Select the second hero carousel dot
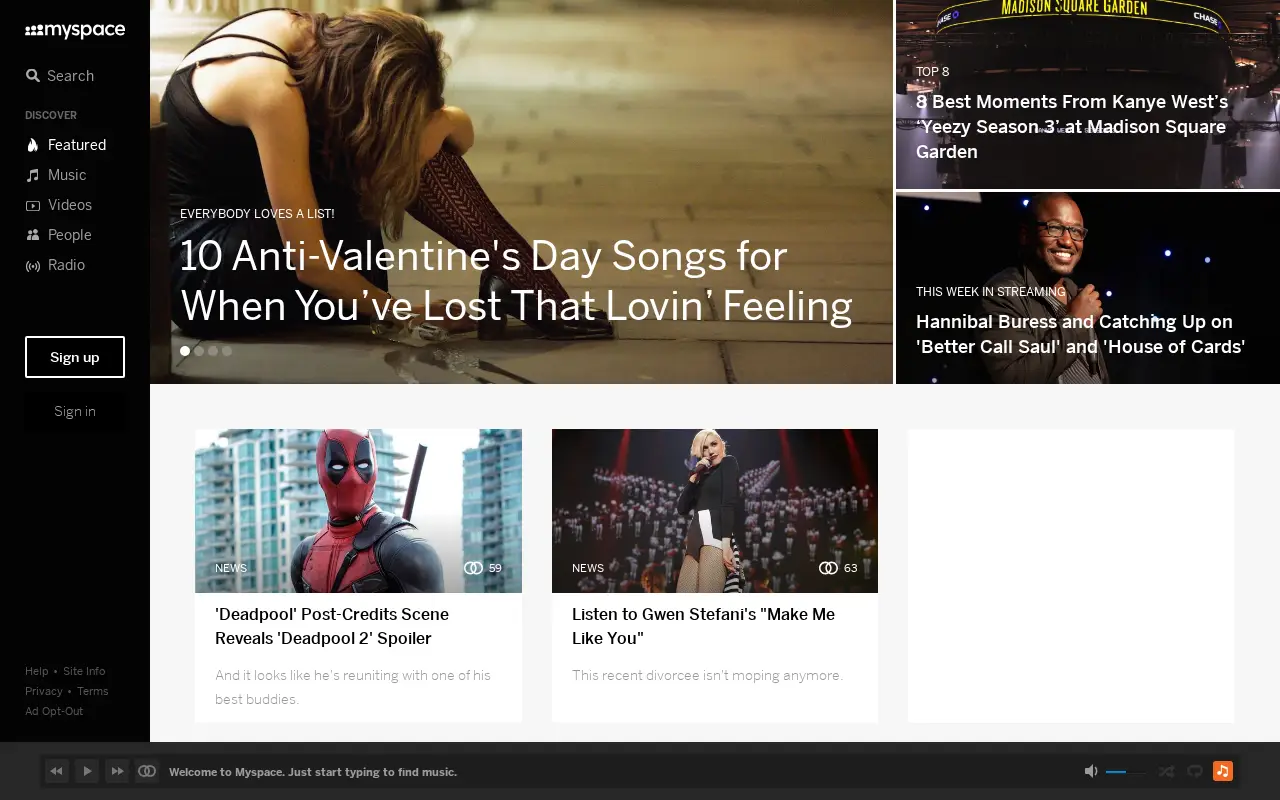The height and width of the screenshot is (800, 1280). [x=199, y=351]
